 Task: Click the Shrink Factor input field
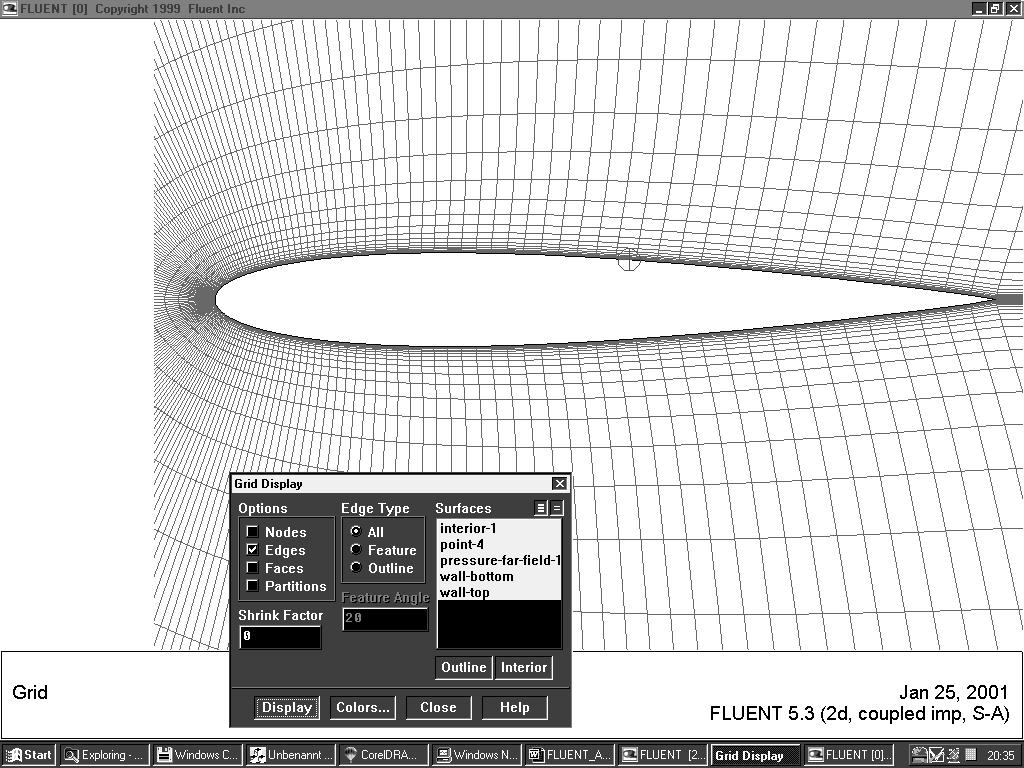280,636
